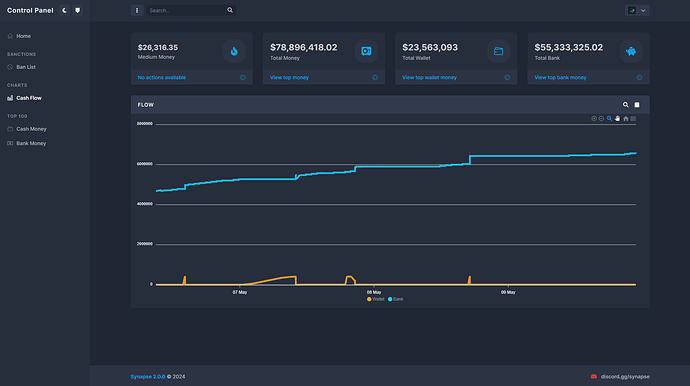Click the shield icon beside Control Panel
Image resolution: width=690 pixels, height=386 pixels.
(x=77, y=10)
